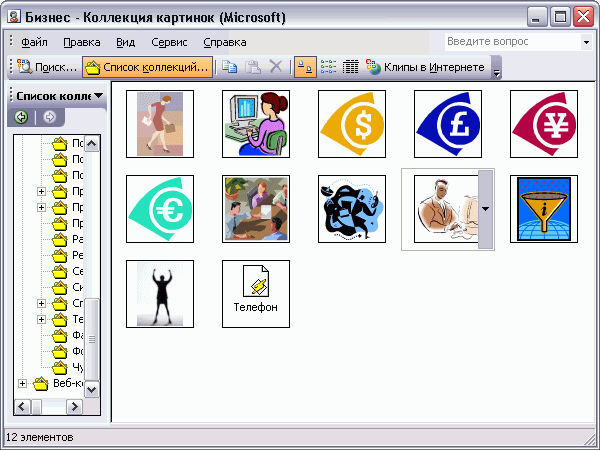Open the Справка menu
Screen dimensions: 600x450
225,42
